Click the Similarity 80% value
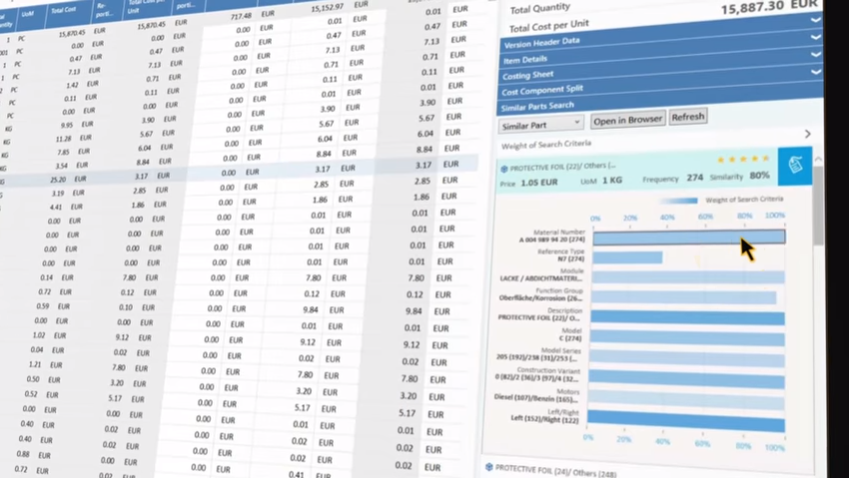 759,175
